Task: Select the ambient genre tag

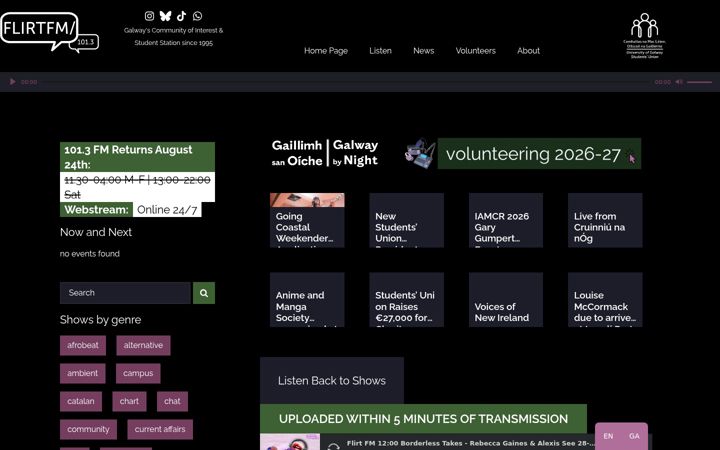Action: (x=83, y=373)
